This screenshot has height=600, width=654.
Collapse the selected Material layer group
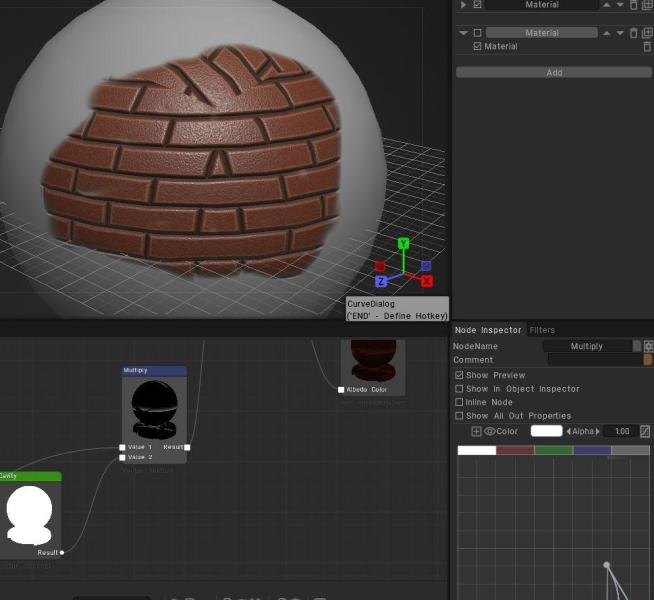pyautogui.click(x=463, y=33)
